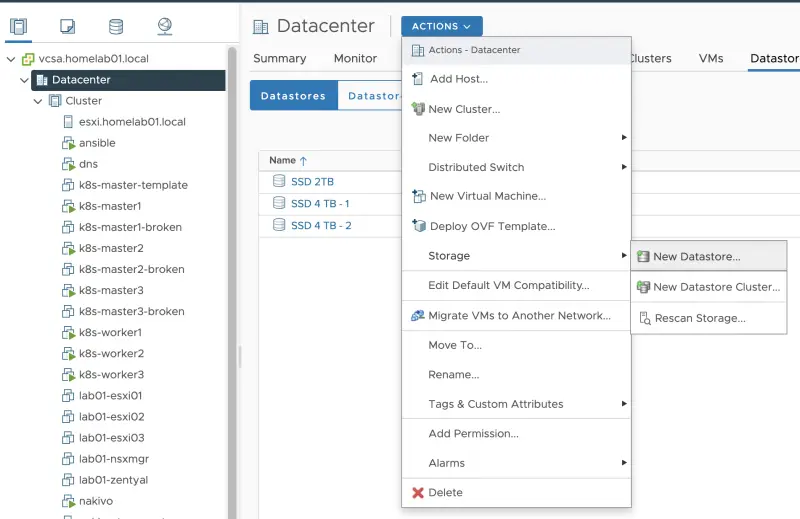Expand the New Folder submenu arrow
The image size is (800, 519).
624,137
